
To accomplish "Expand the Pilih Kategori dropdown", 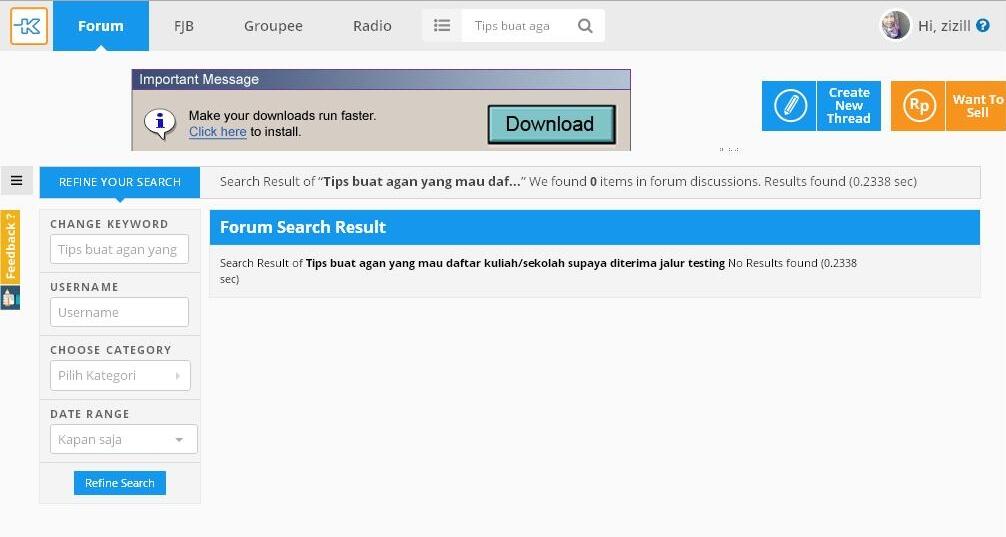I will tap(120, 376).
